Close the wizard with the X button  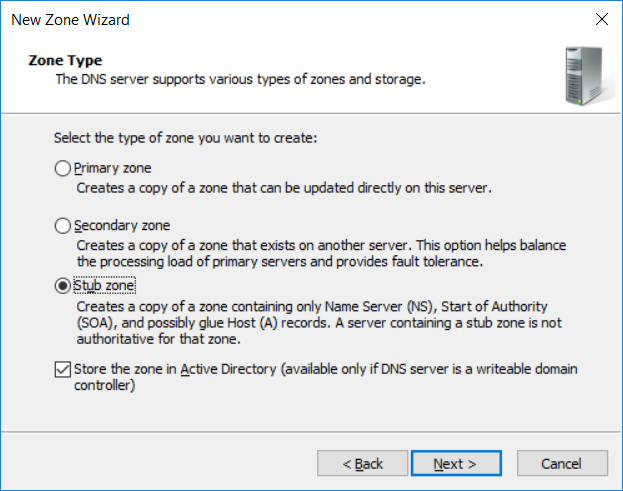coord(601,19)
